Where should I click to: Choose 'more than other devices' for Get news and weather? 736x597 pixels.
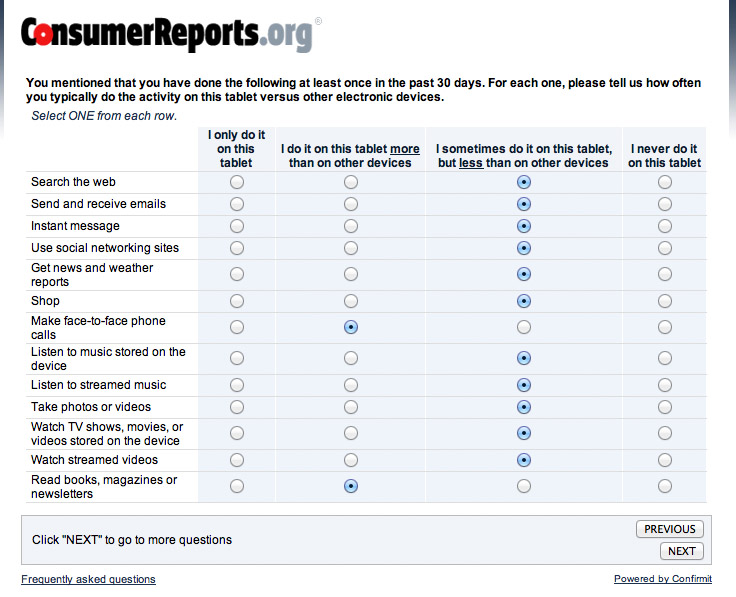pos(351,274)
